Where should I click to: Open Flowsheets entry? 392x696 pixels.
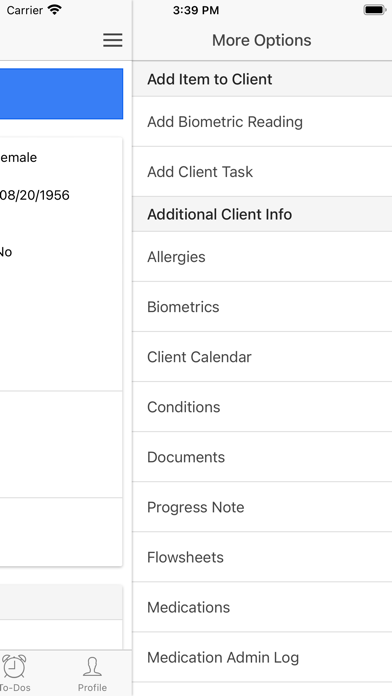pos(262,558)
